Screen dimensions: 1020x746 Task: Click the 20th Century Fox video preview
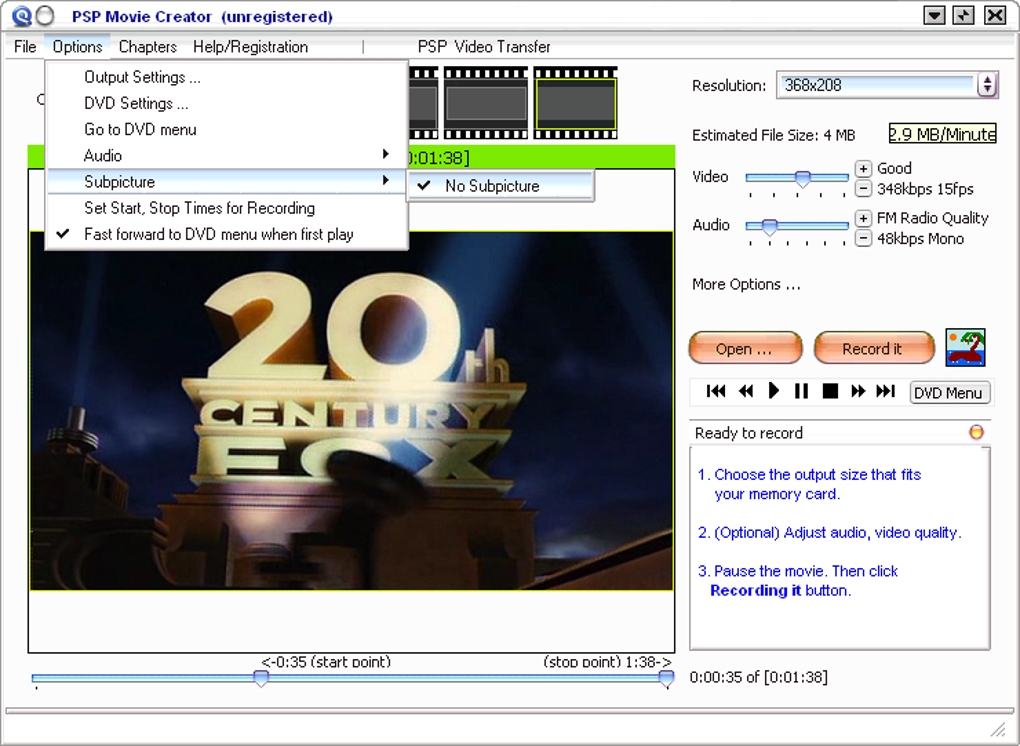click(x=351, y=411)
